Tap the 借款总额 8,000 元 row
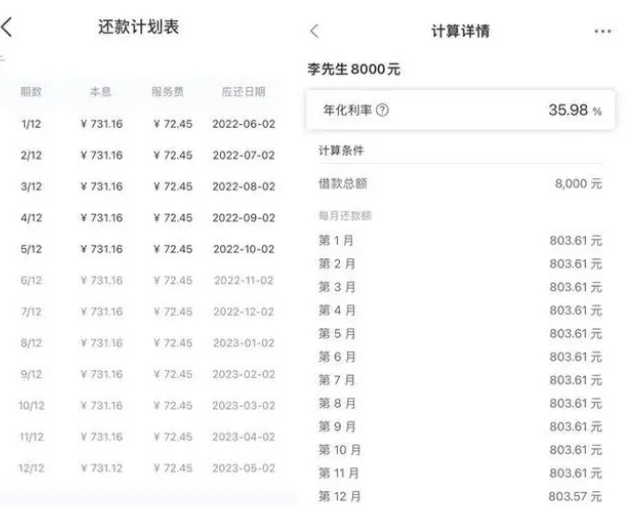Screen dimensions: 628x507 (x=459, y=185)
